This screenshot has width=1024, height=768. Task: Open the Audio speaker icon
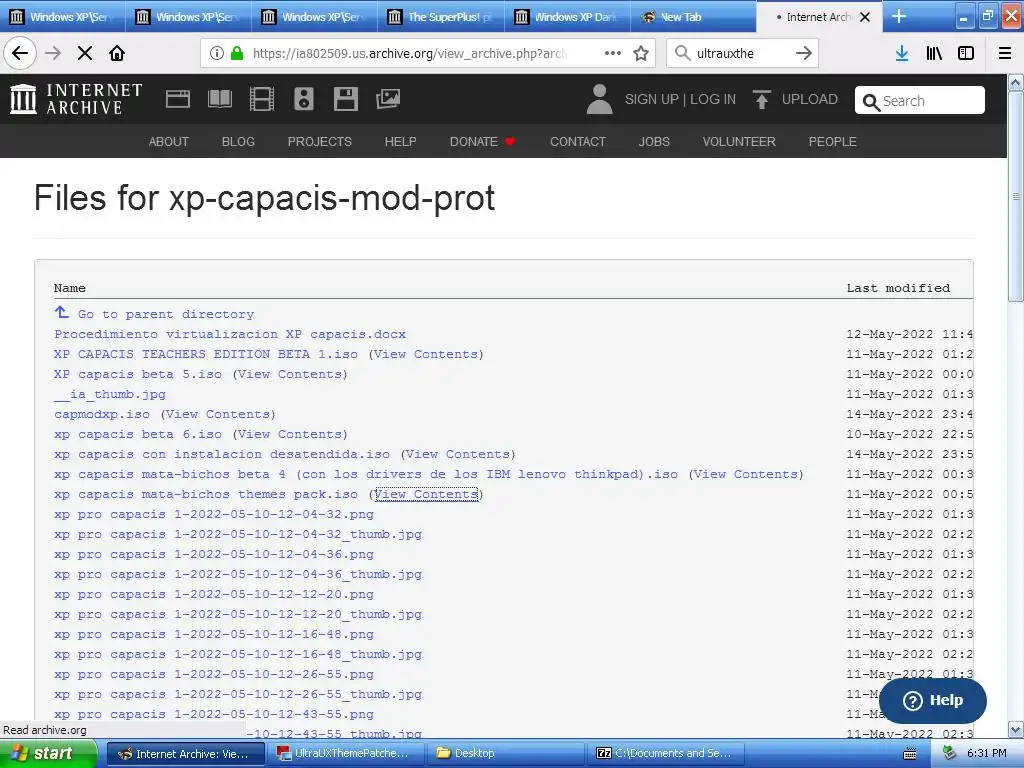304,99
